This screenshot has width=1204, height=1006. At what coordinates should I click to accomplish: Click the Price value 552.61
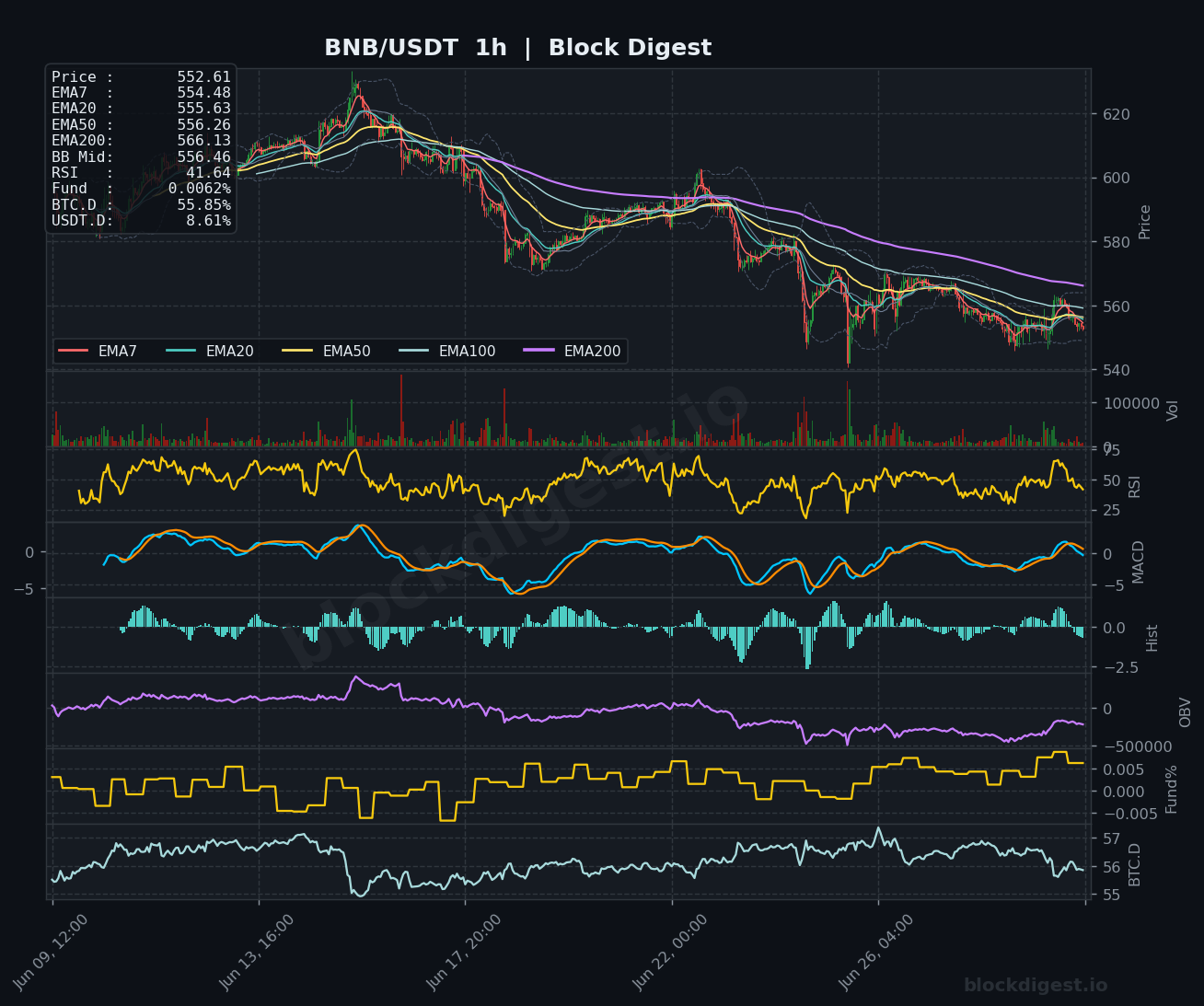point(204,77)
